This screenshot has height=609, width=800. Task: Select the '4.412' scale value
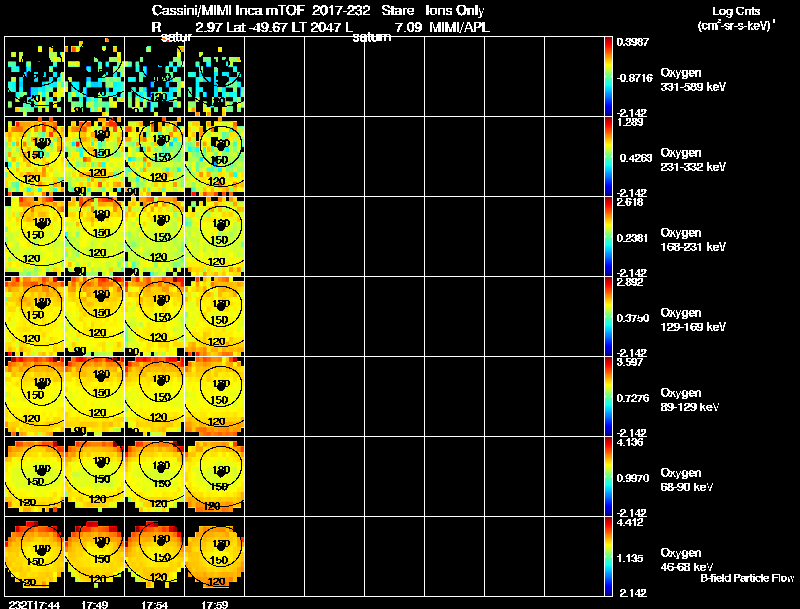(x=630, y=522)
